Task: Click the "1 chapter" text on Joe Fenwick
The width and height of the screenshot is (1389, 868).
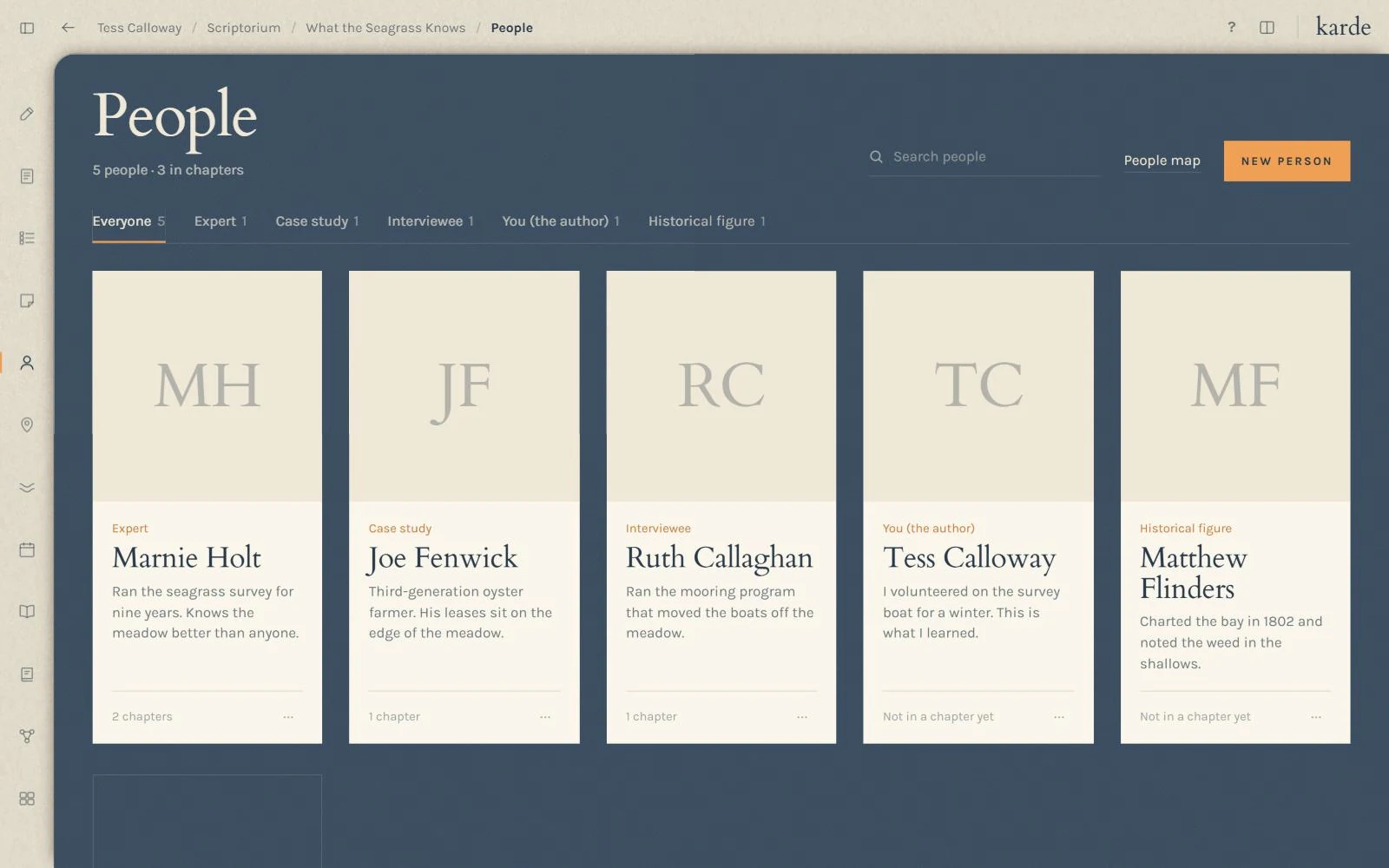Action: tap(394, 717)
